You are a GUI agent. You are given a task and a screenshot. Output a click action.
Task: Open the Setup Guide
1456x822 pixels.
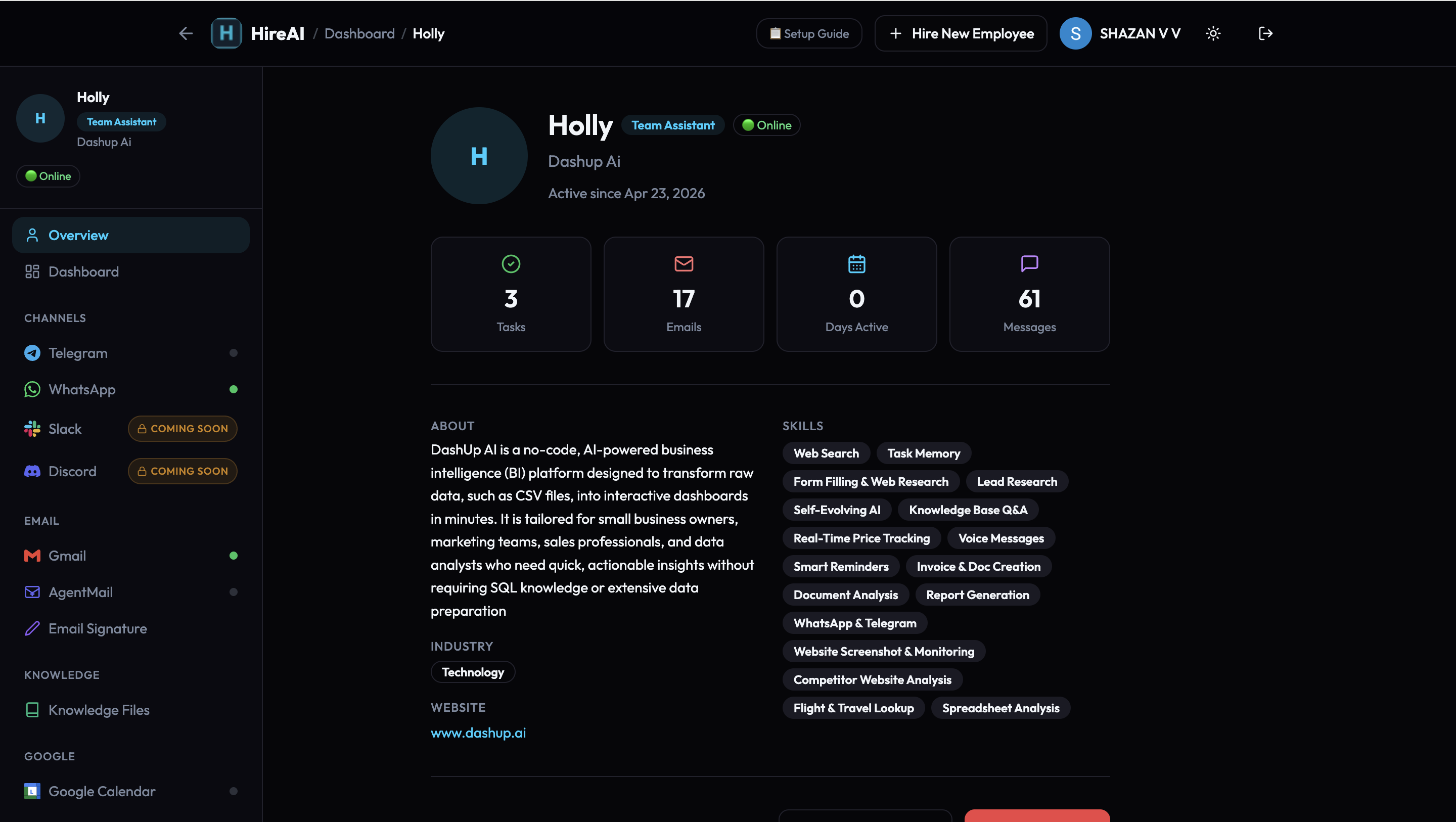pyautogui.click(x=809, y=34)
